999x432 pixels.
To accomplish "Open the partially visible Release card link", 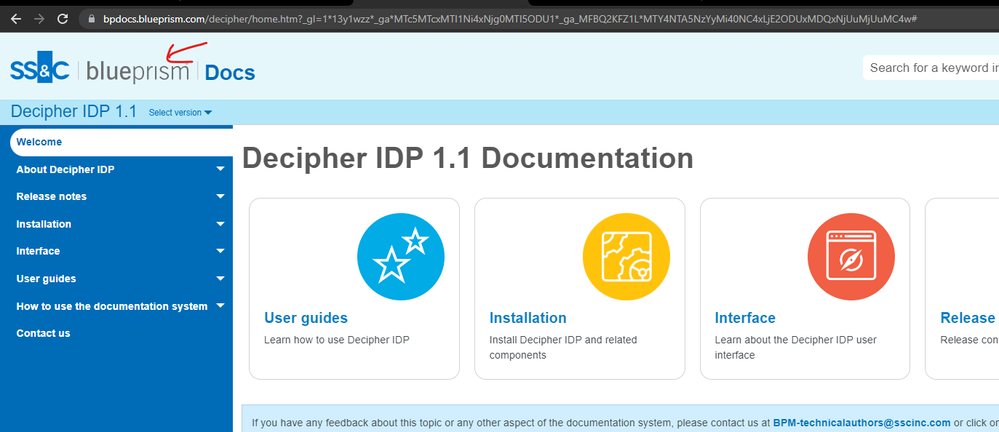I will tap(968, 317).
